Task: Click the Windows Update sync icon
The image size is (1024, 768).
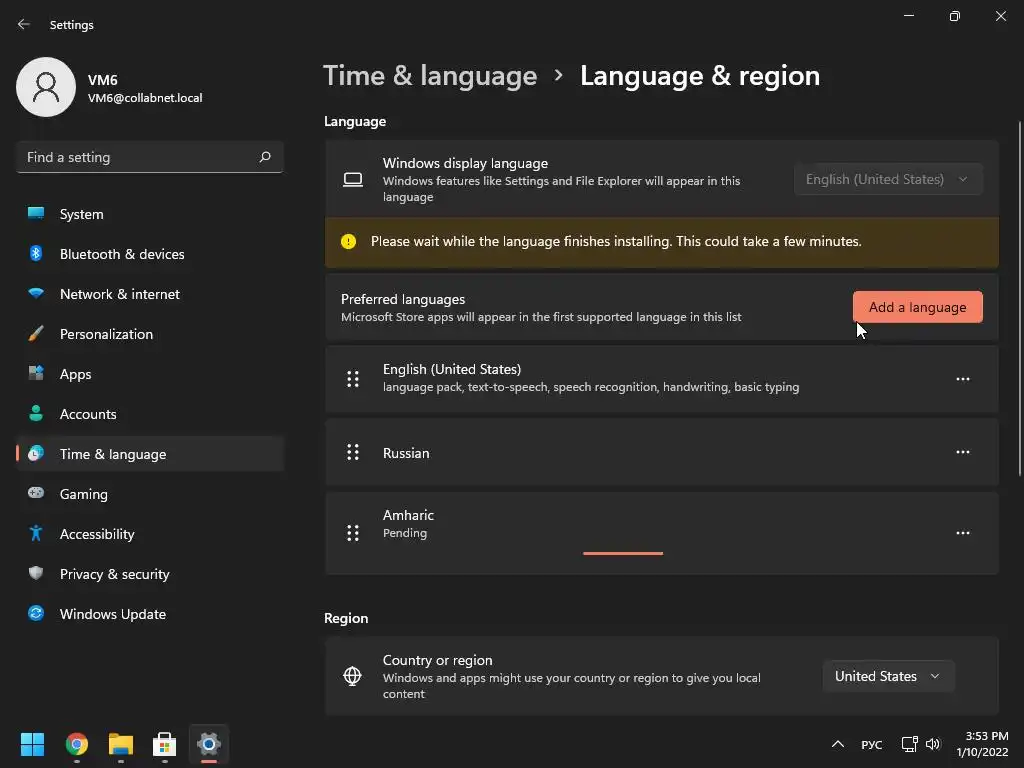Action: click(x=36, y=613)
